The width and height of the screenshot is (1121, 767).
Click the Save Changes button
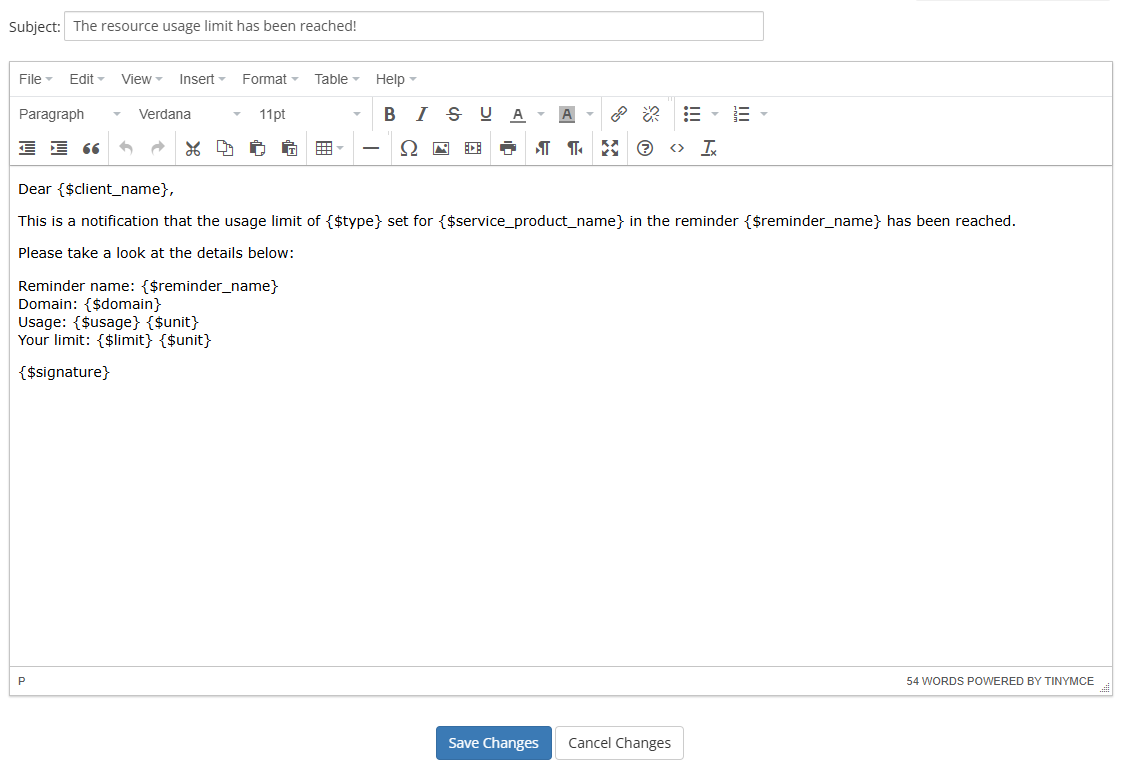[493, 743]
